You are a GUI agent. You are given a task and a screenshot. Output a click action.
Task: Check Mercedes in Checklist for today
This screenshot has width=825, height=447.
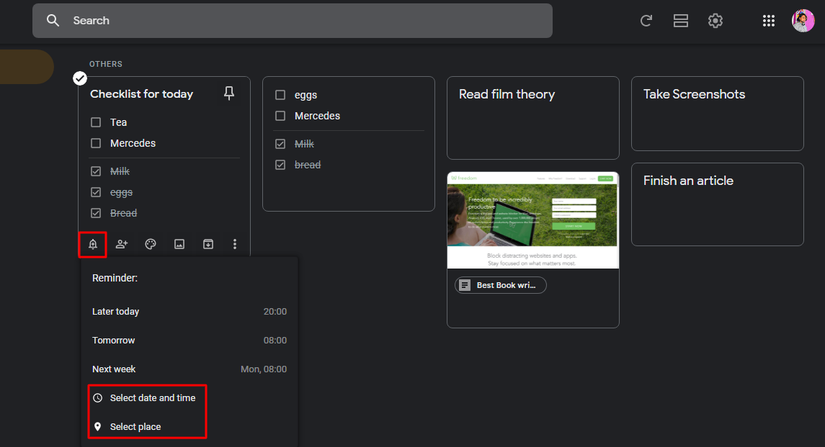96,143
